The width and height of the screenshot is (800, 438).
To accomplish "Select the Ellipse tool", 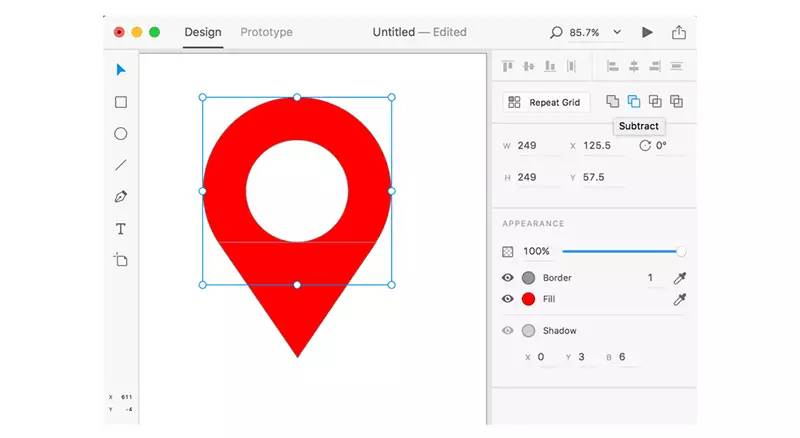I will pyautogui.click(x=121, y=134).
